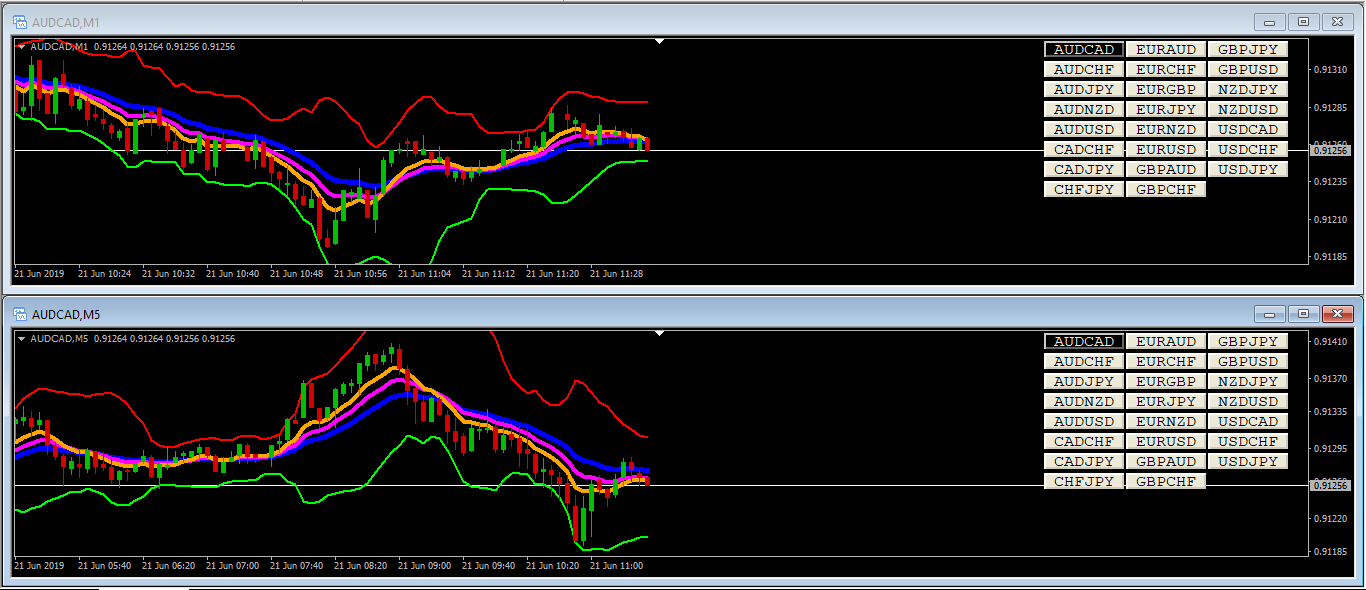The height and width of the screenshot is (590, 1366).
Task: Close the AUDCAD,M5 chart window
Action: (1338, 313)
